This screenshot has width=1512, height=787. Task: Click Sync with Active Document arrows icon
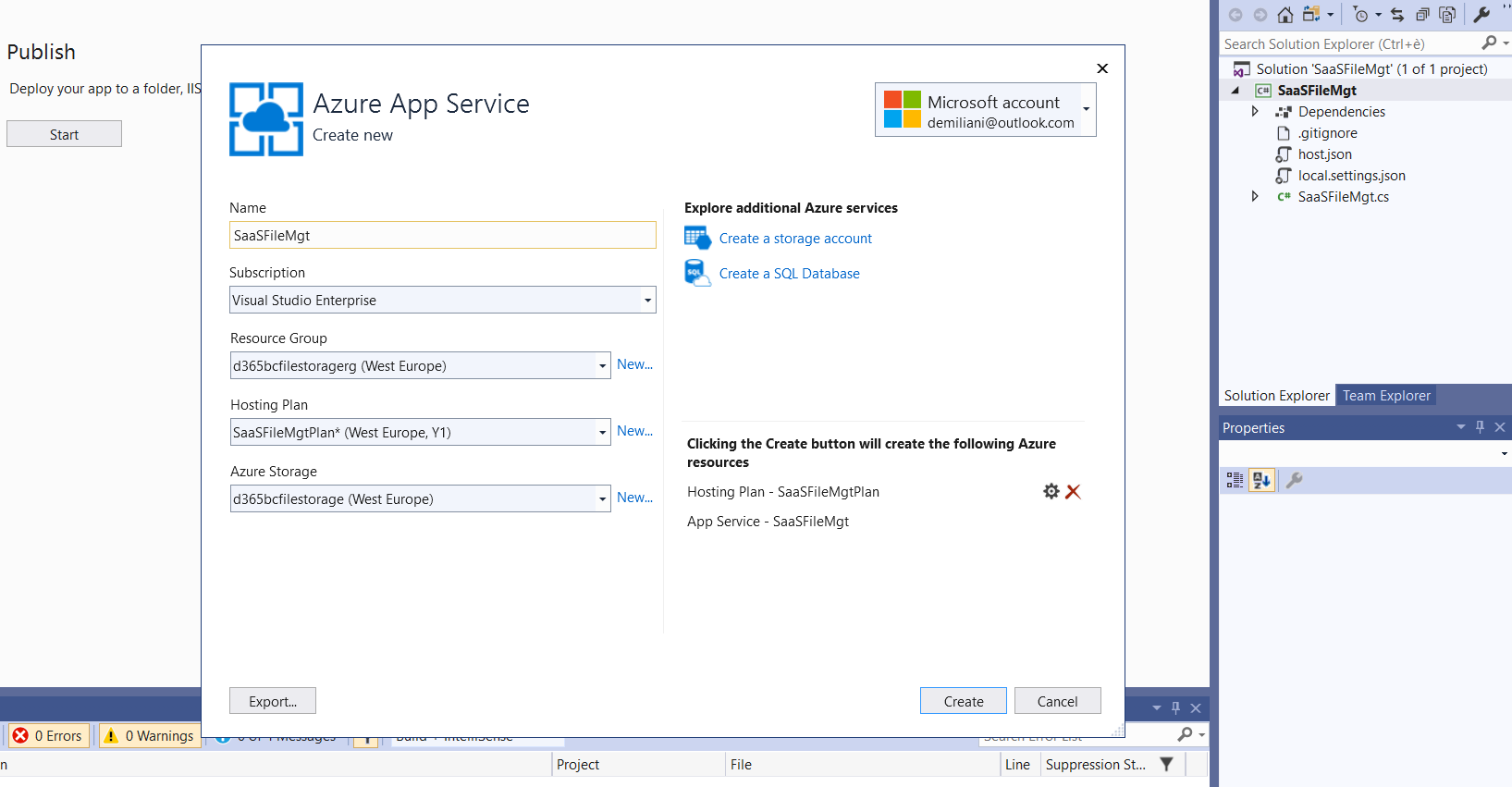(1397, 15)
